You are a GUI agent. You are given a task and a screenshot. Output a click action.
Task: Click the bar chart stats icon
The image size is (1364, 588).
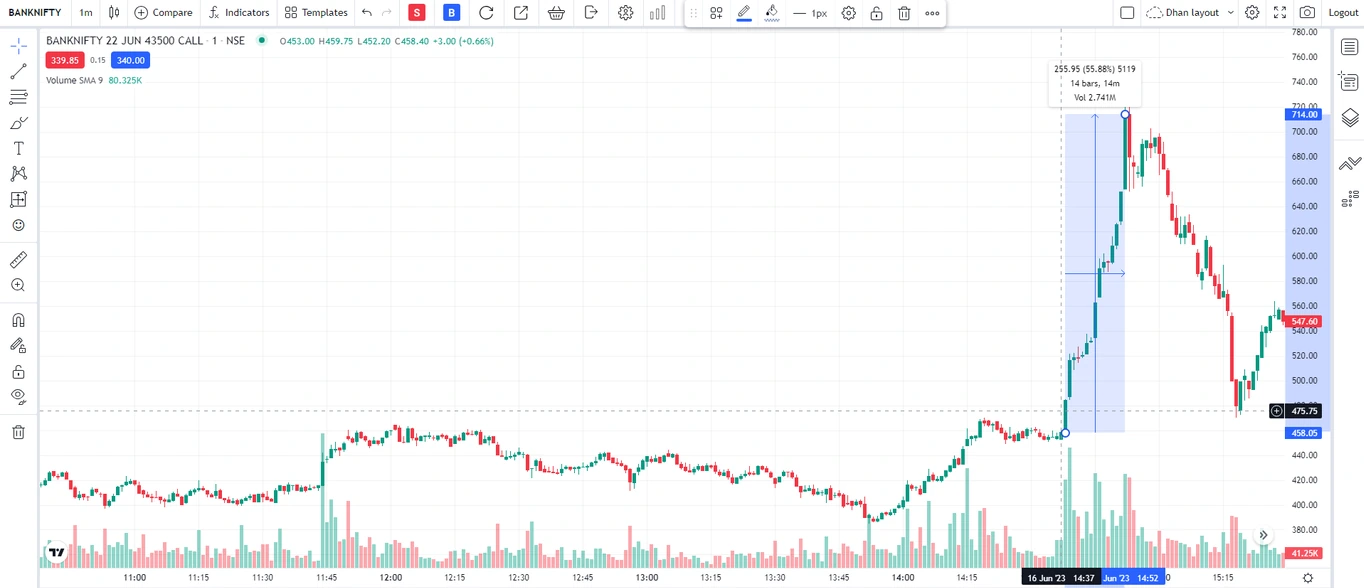pyautogui.click(x=657, y=13)
